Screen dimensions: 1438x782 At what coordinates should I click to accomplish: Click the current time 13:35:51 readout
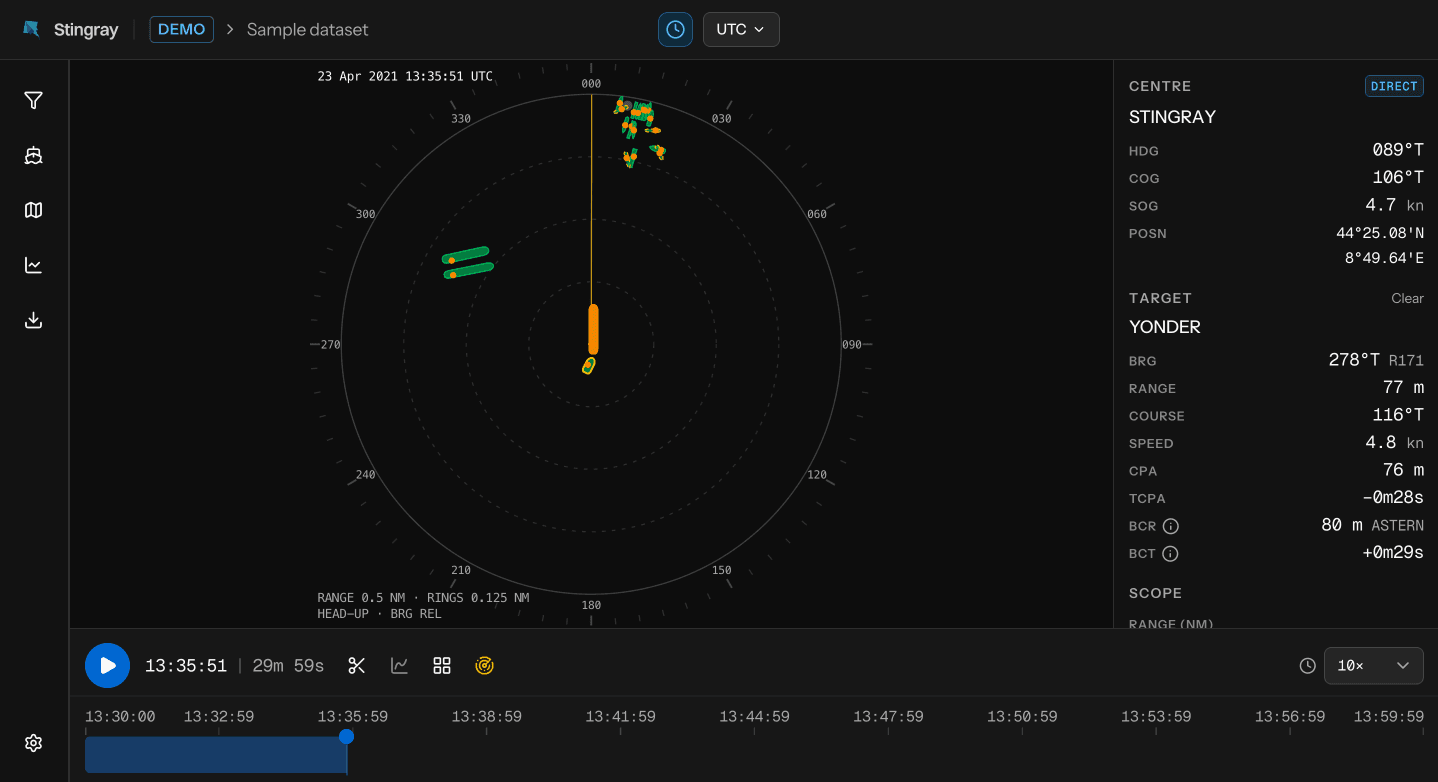click(186, 666)
